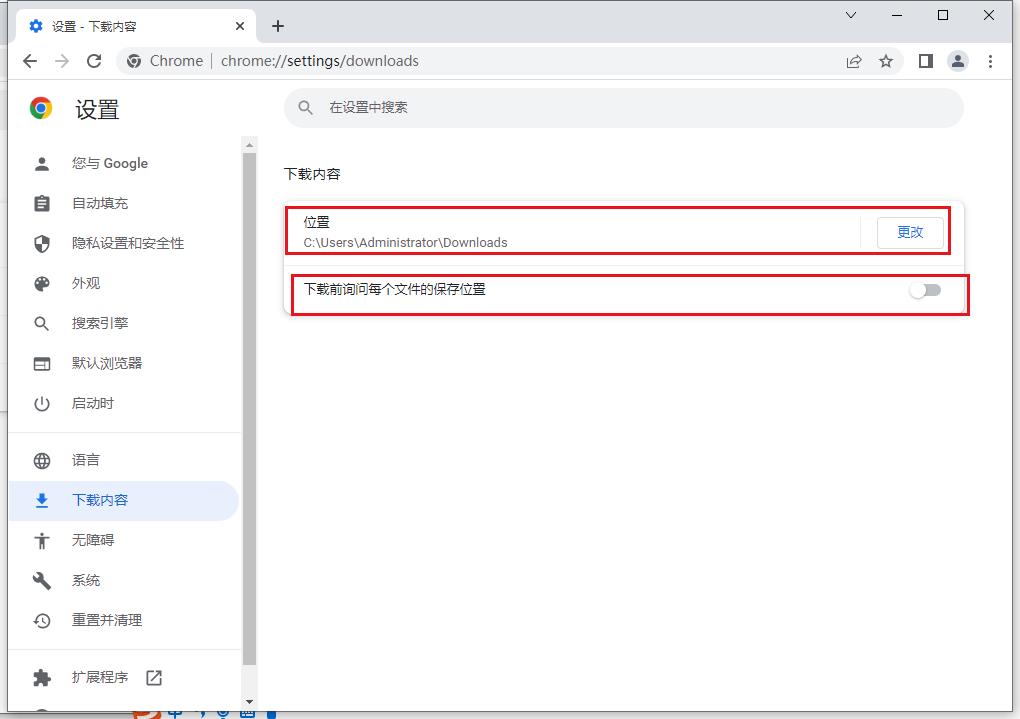Open the new tab plus button
This screenshot has width=1020, height=719.
(x=278, y=26)
